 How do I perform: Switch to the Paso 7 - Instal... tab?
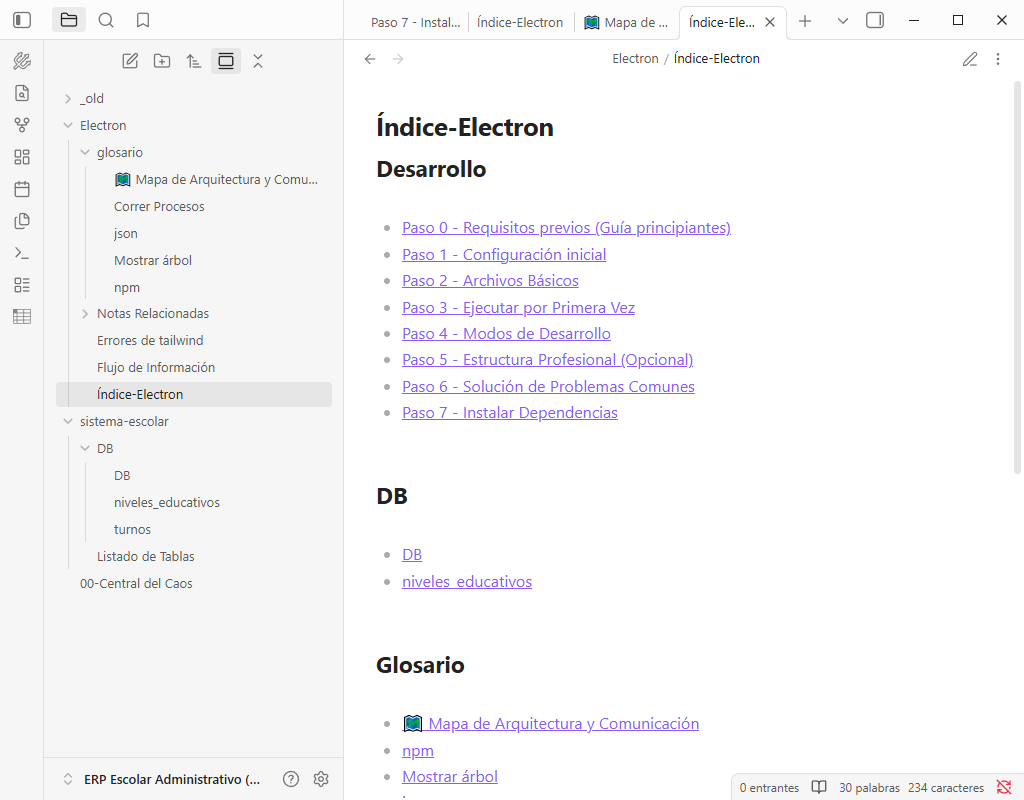(414, 22)
